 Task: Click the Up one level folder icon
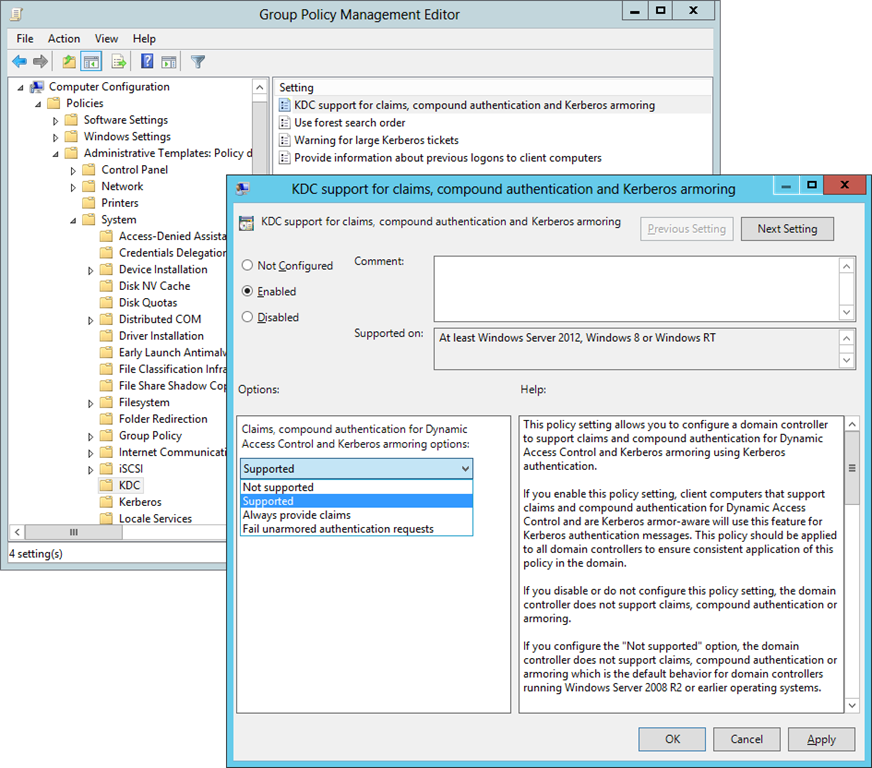[x=69, y=62]
